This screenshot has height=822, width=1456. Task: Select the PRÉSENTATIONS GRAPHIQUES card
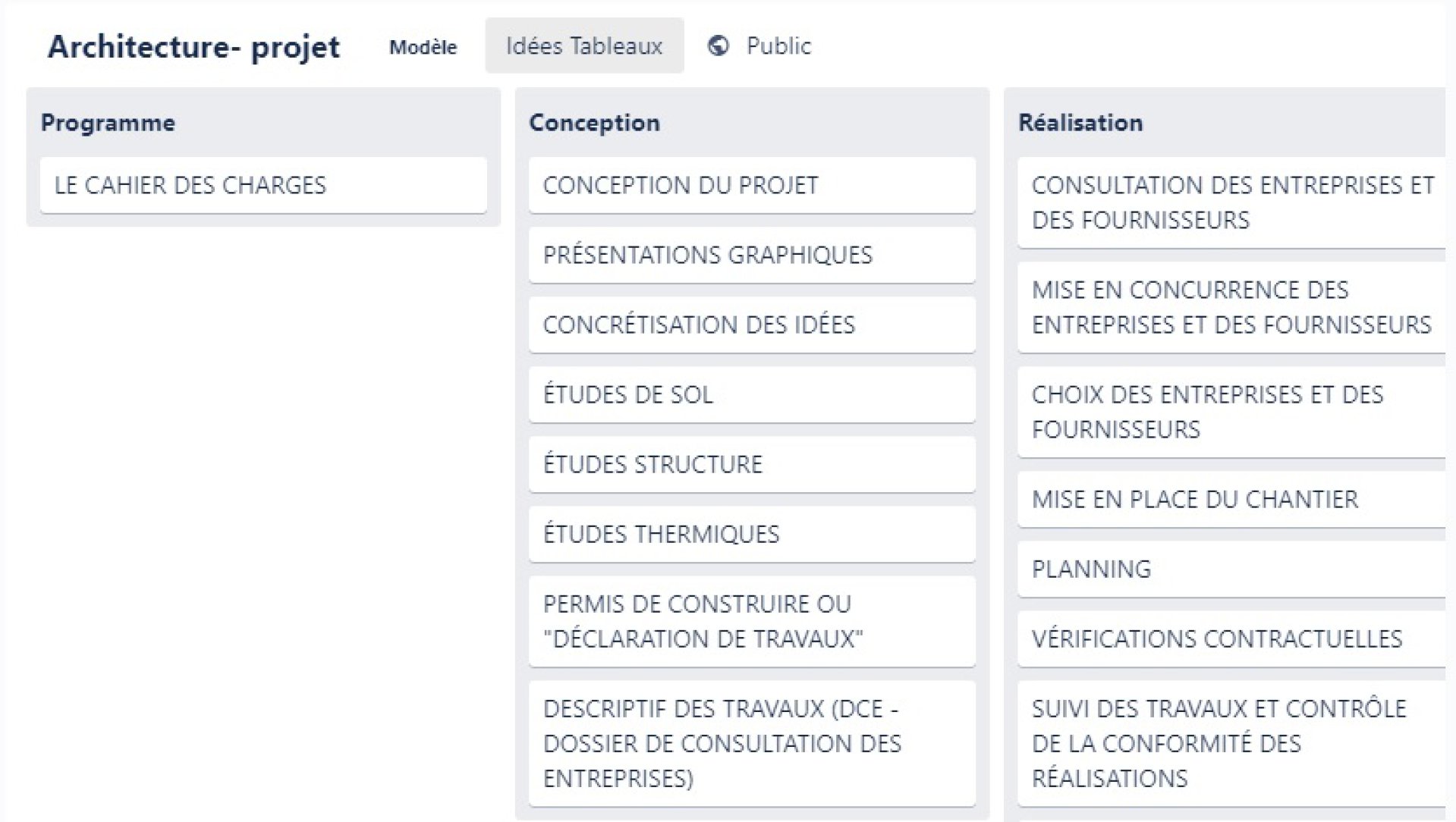tap(752, 255)
